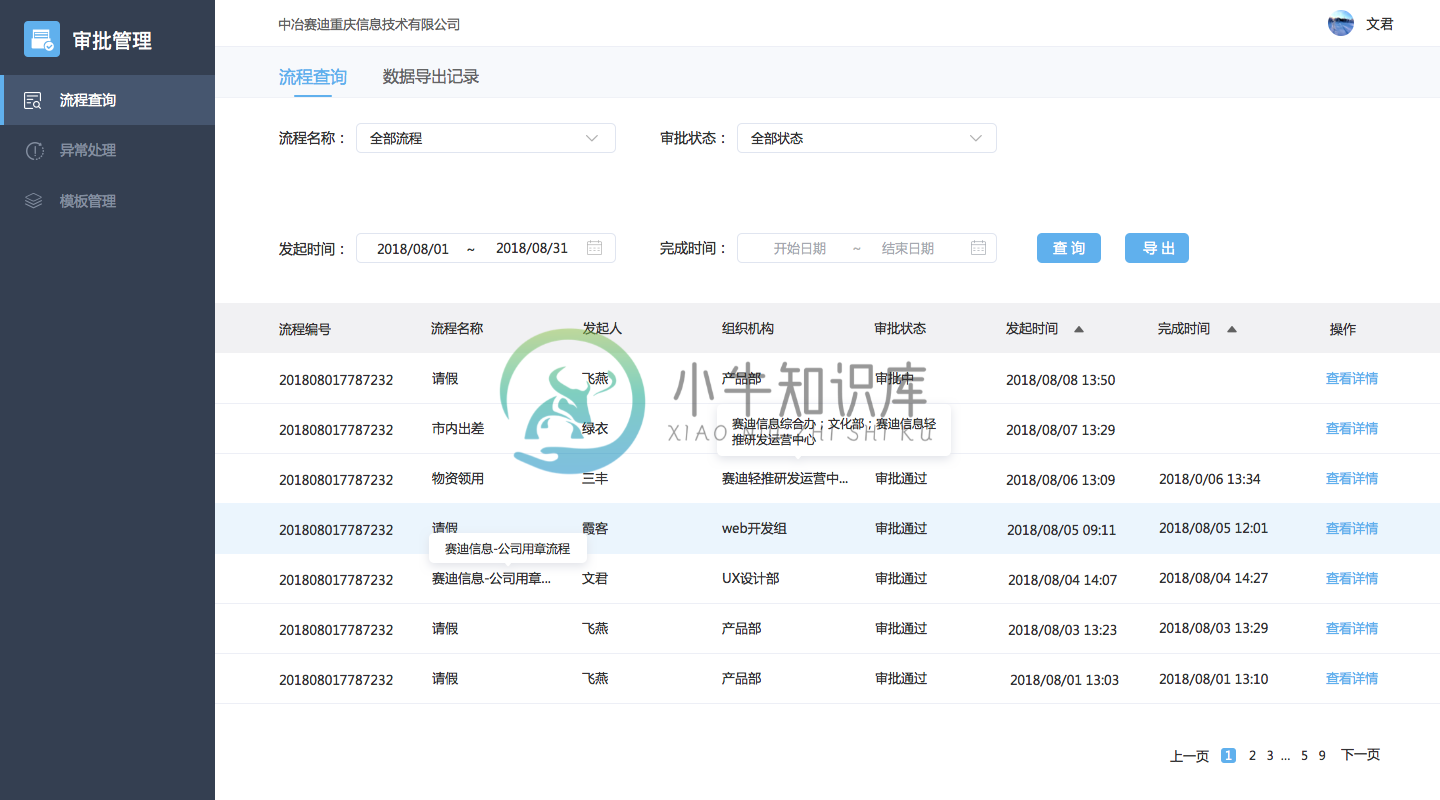Click the 流程编号 column header
This screenshot has height=800, width=1440.
point(305,329)
